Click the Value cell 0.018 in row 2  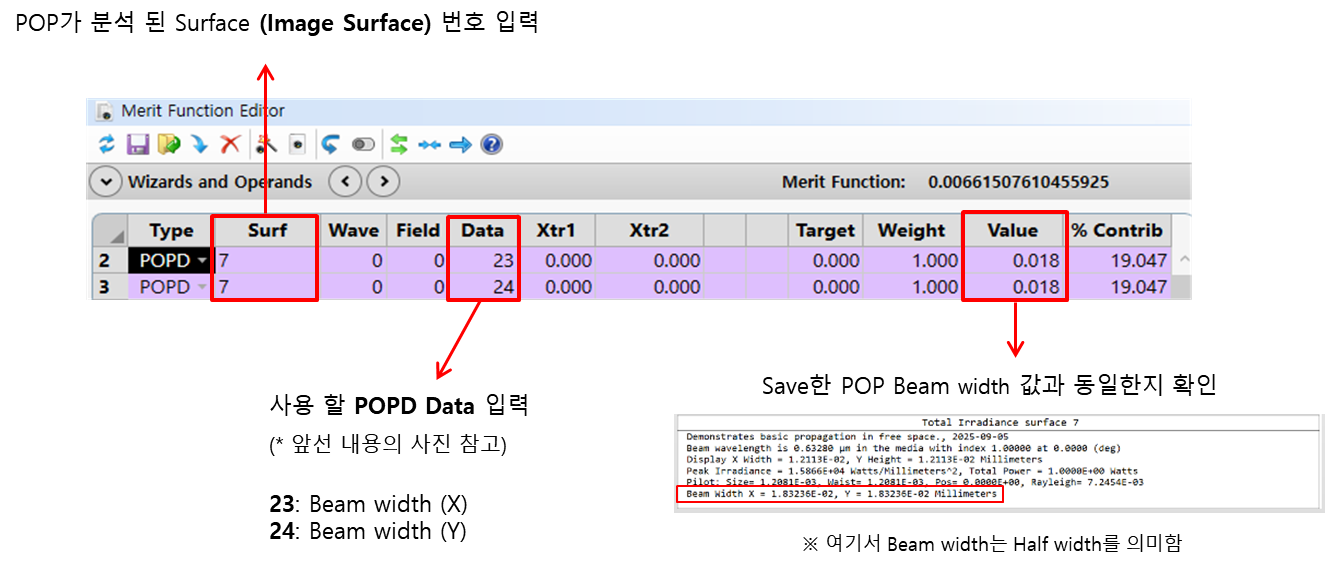[1013, 260]
